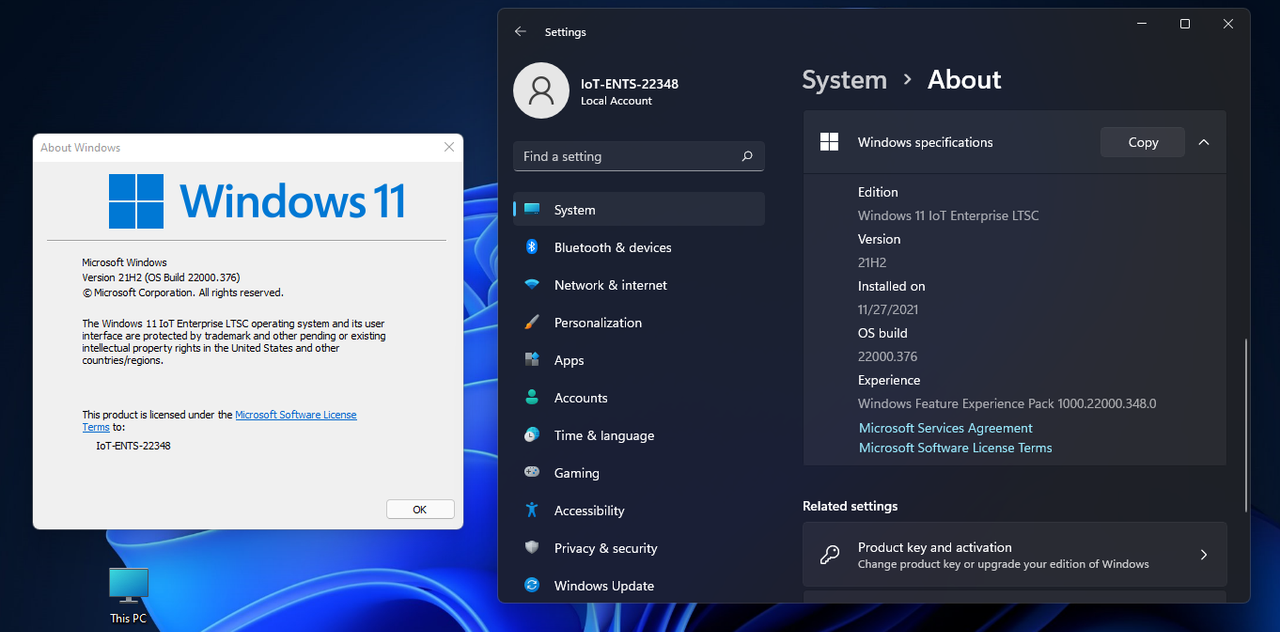Click the back arrow in Settings
Screen dimensions: 1280x632
click(520, 32)
